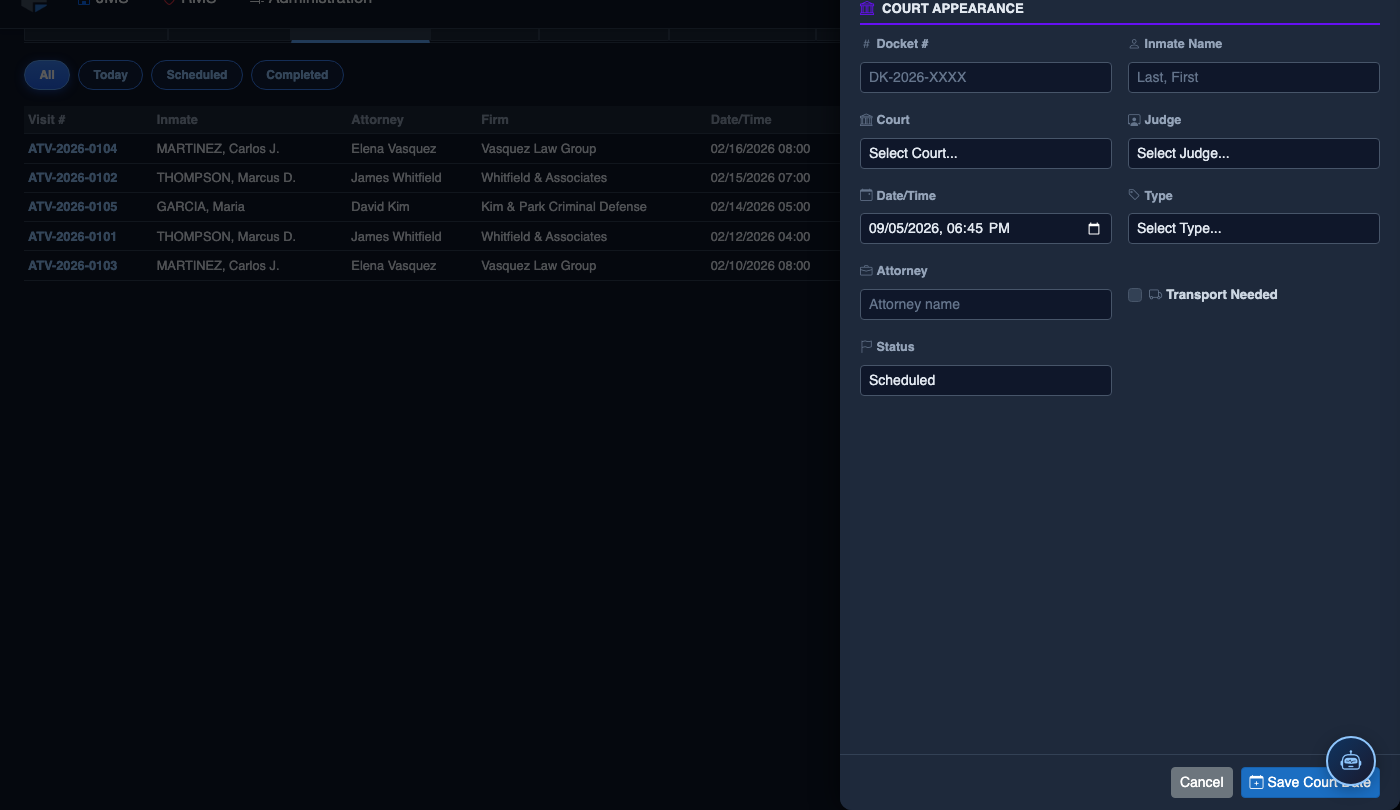Open the calendar picker in Date/Time field
Viewport: 1400px width, 810px height.
[x=1094, y=228]
